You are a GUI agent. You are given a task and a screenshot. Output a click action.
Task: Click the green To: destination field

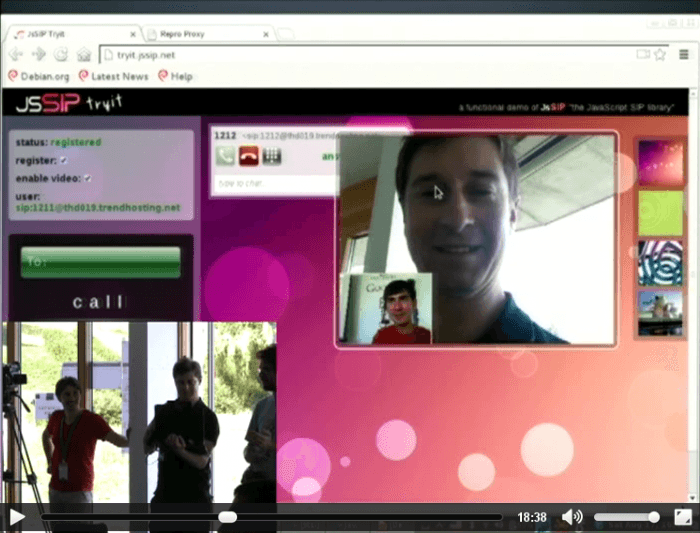pyautogui.click(x=100, y=262)
